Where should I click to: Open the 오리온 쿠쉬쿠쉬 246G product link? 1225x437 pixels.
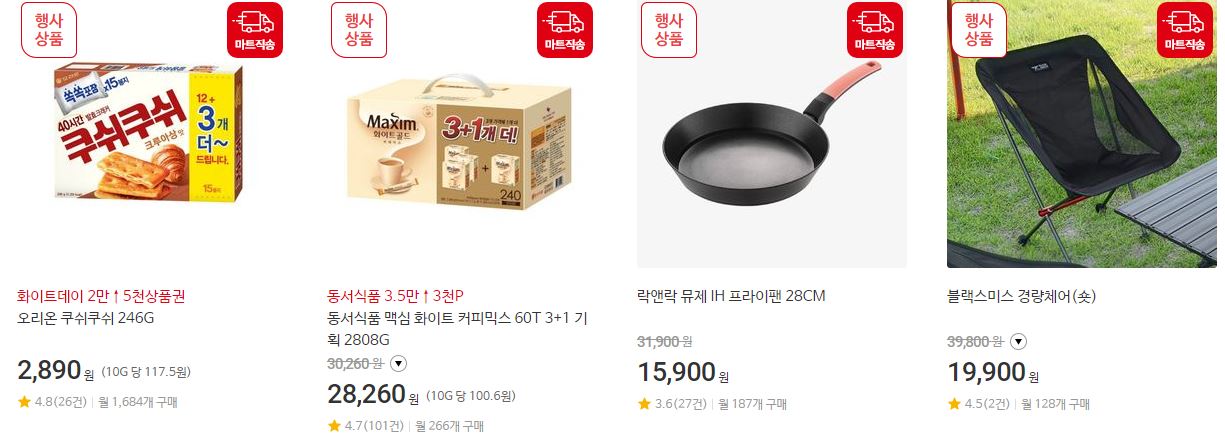[86, 319]
